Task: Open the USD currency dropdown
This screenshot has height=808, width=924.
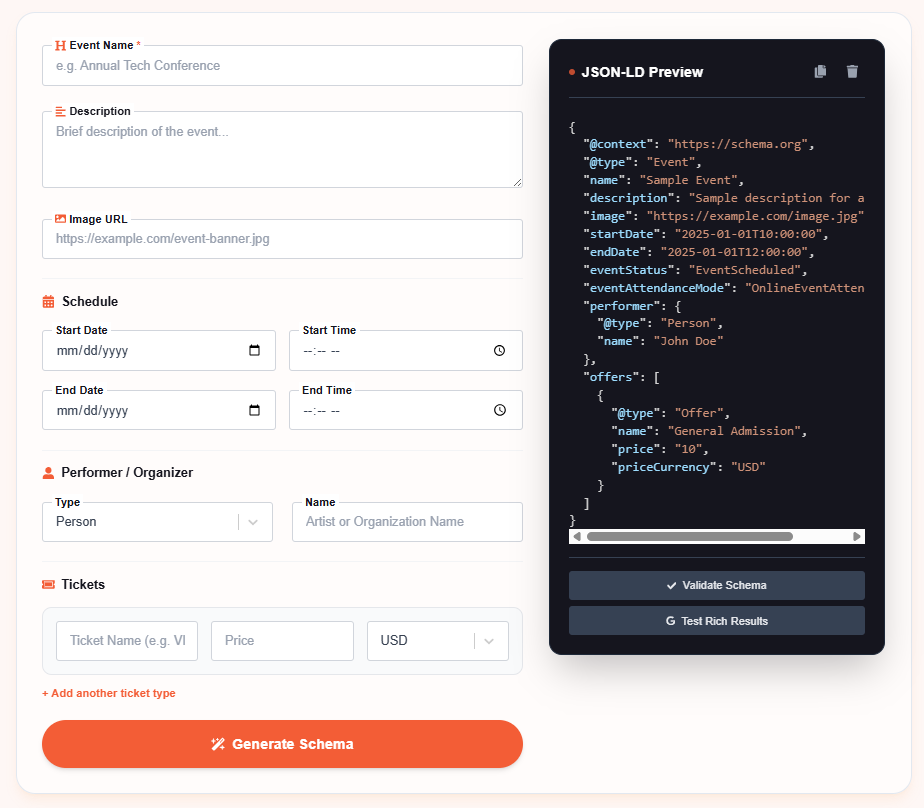Action: tap(437, 640)
